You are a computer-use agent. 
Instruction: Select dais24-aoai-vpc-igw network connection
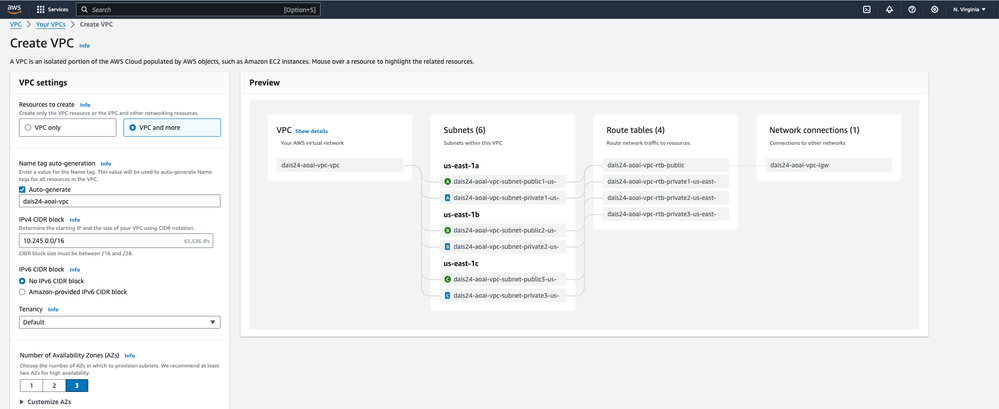pyautogui.click(x=829, y=165)
